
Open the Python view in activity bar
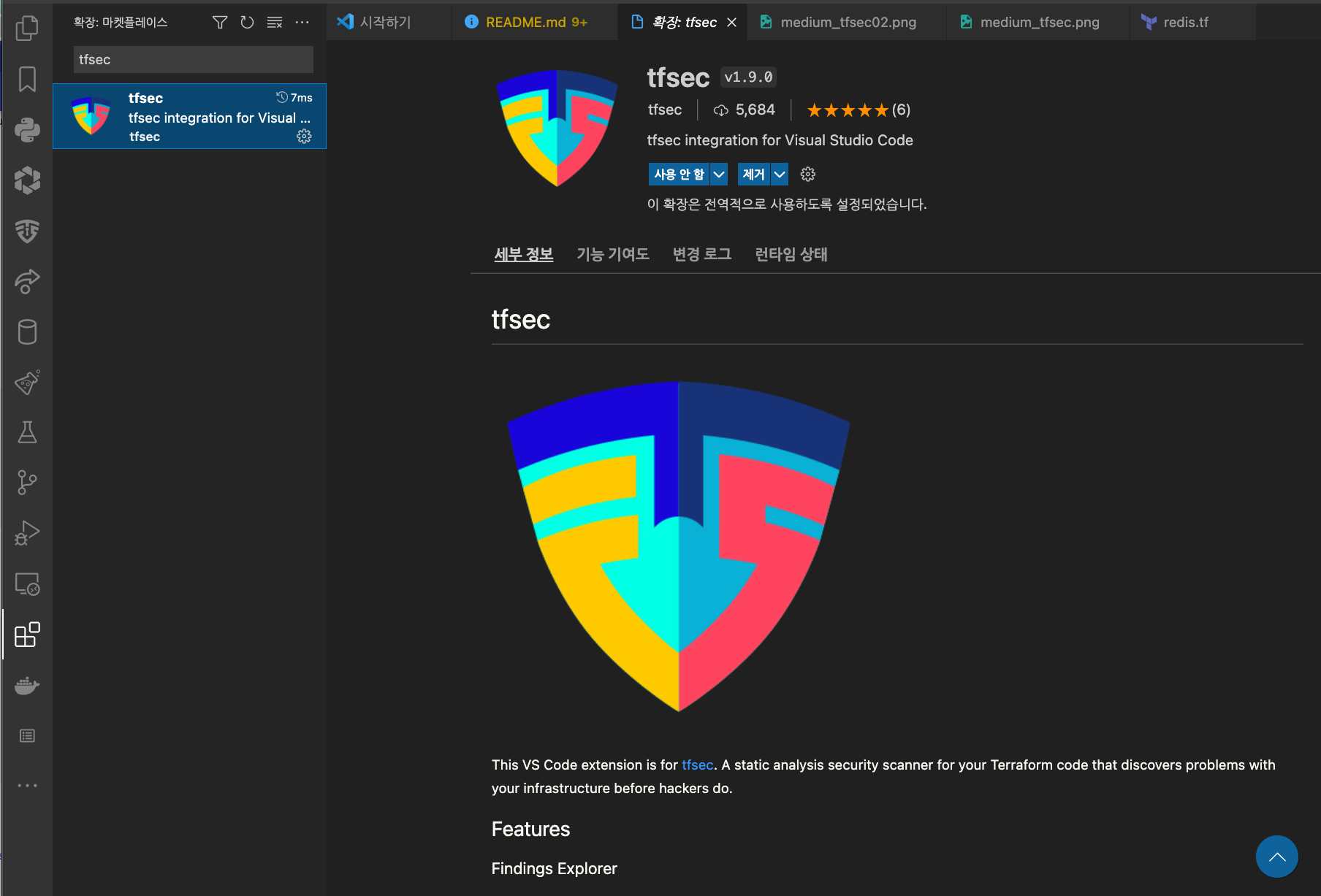[27, 129]
